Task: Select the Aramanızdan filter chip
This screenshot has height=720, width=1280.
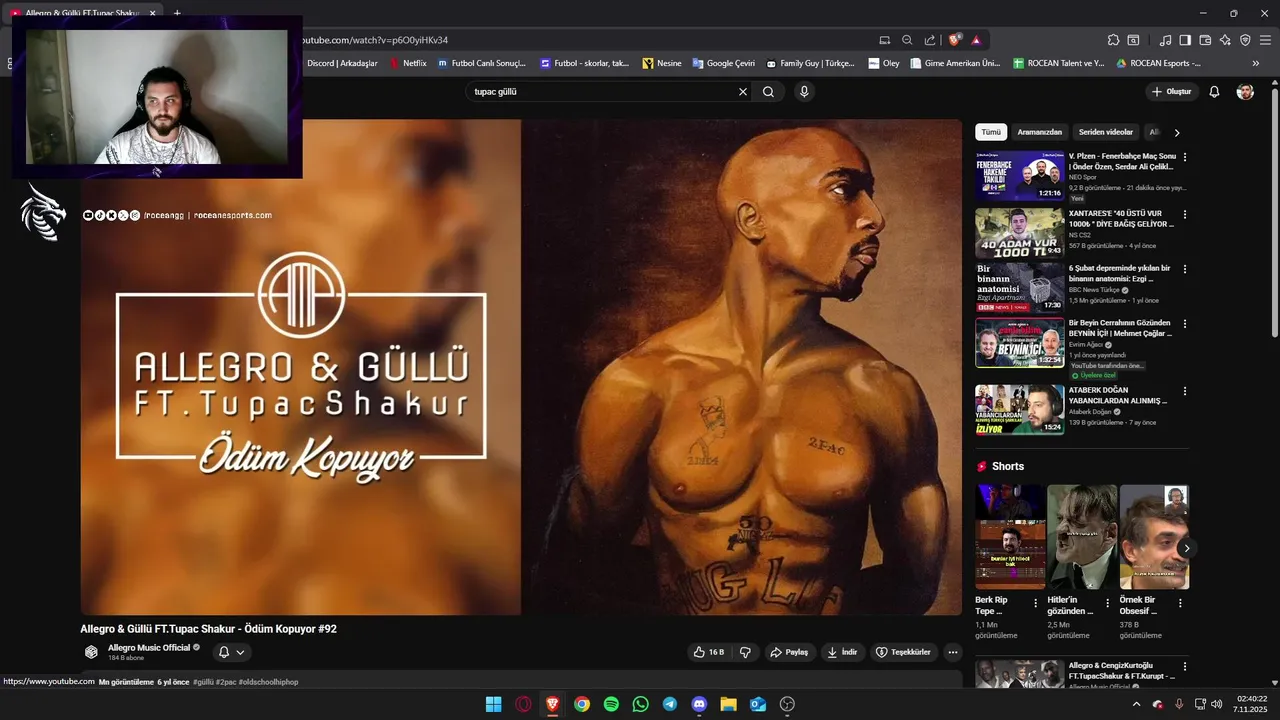Action: pos(1039,132)
